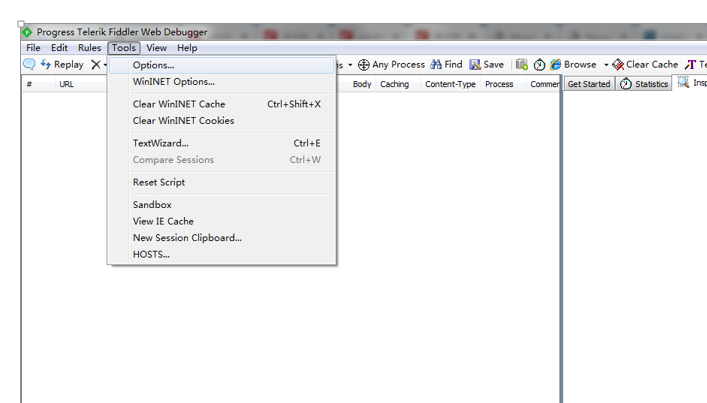The height and width of the screenshot is (403, 707).
Task: Click the comment speech bubble icon
Action: coord(29,64)
